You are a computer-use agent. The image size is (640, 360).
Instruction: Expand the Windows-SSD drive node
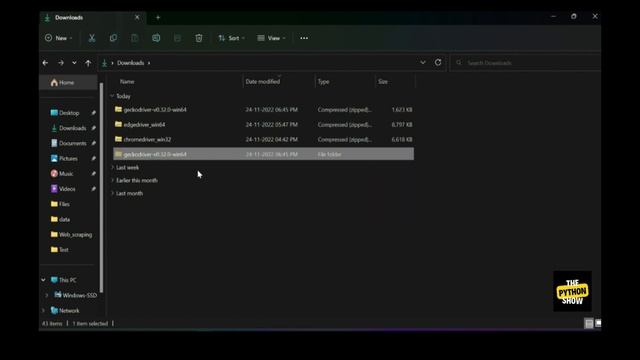[x=47, y=295]
